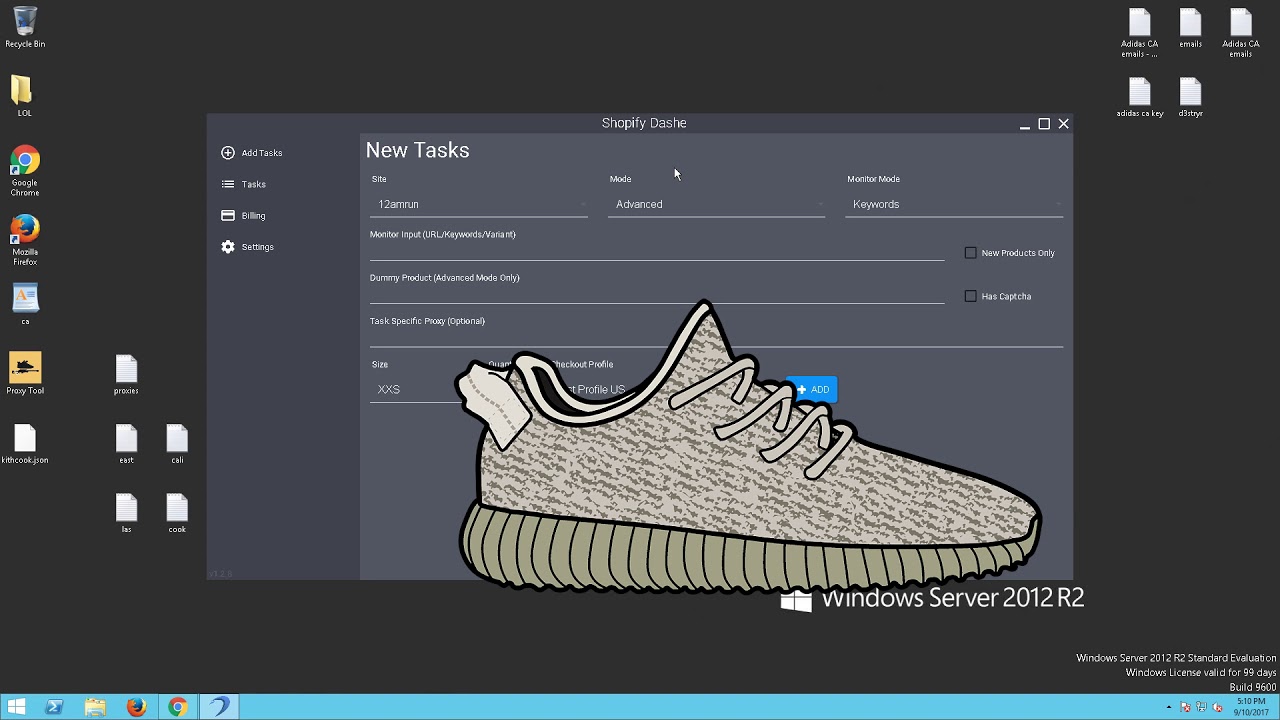Select the east file on desktop
The height and width of the screenshot is (720, 1280).
point(126,443)
